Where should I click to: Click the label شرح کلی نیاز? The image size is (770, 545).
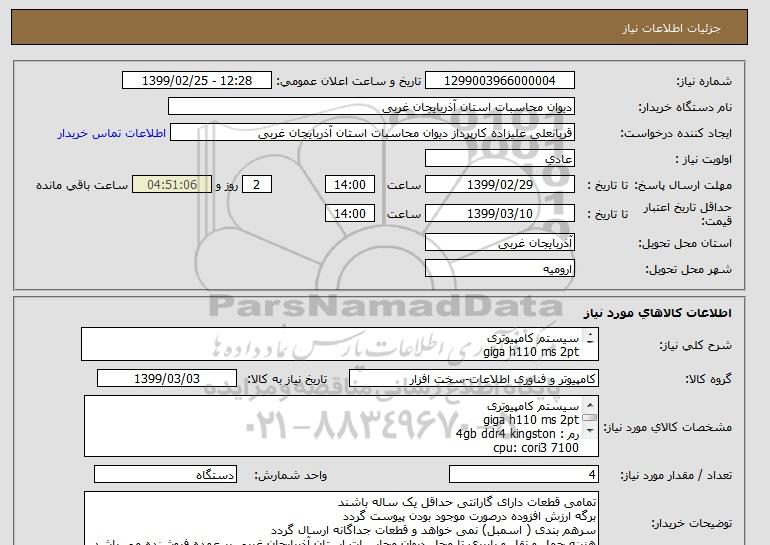tap(695, 346)
